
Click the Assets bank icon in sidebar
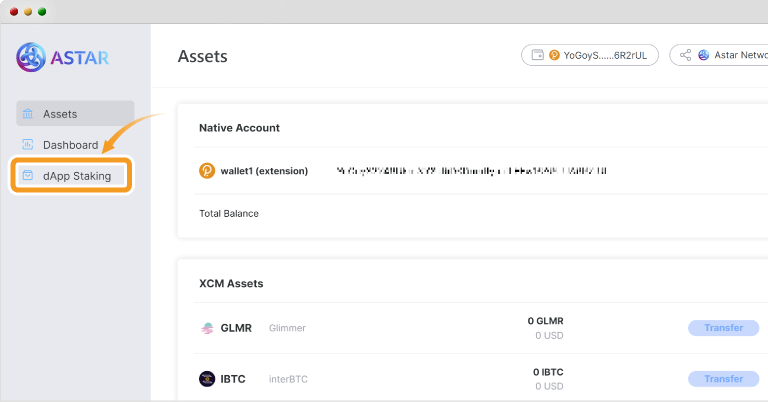(x=27, y=114)
